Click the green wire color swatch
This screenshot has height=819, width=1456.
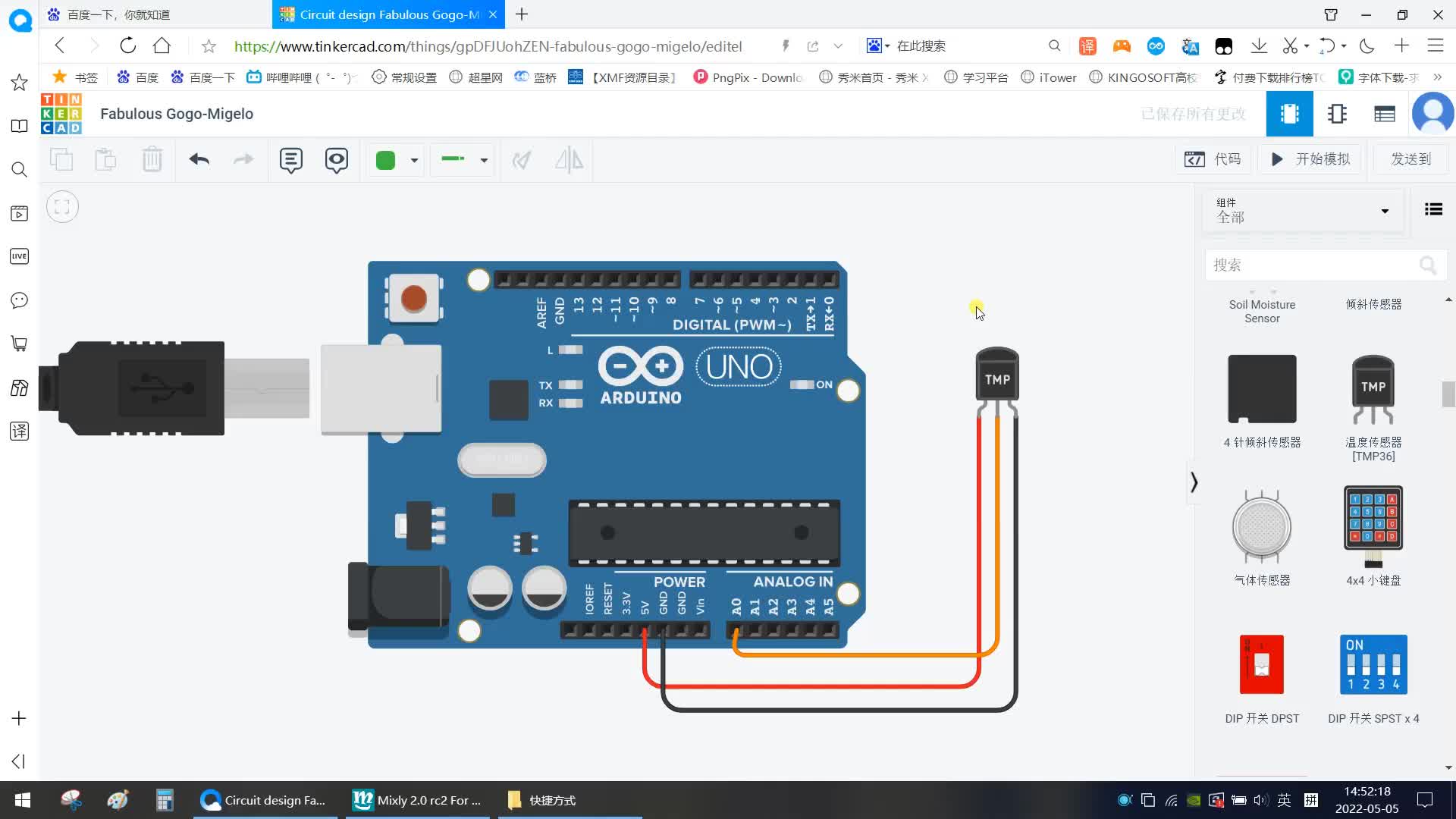(x=386, y=160)
